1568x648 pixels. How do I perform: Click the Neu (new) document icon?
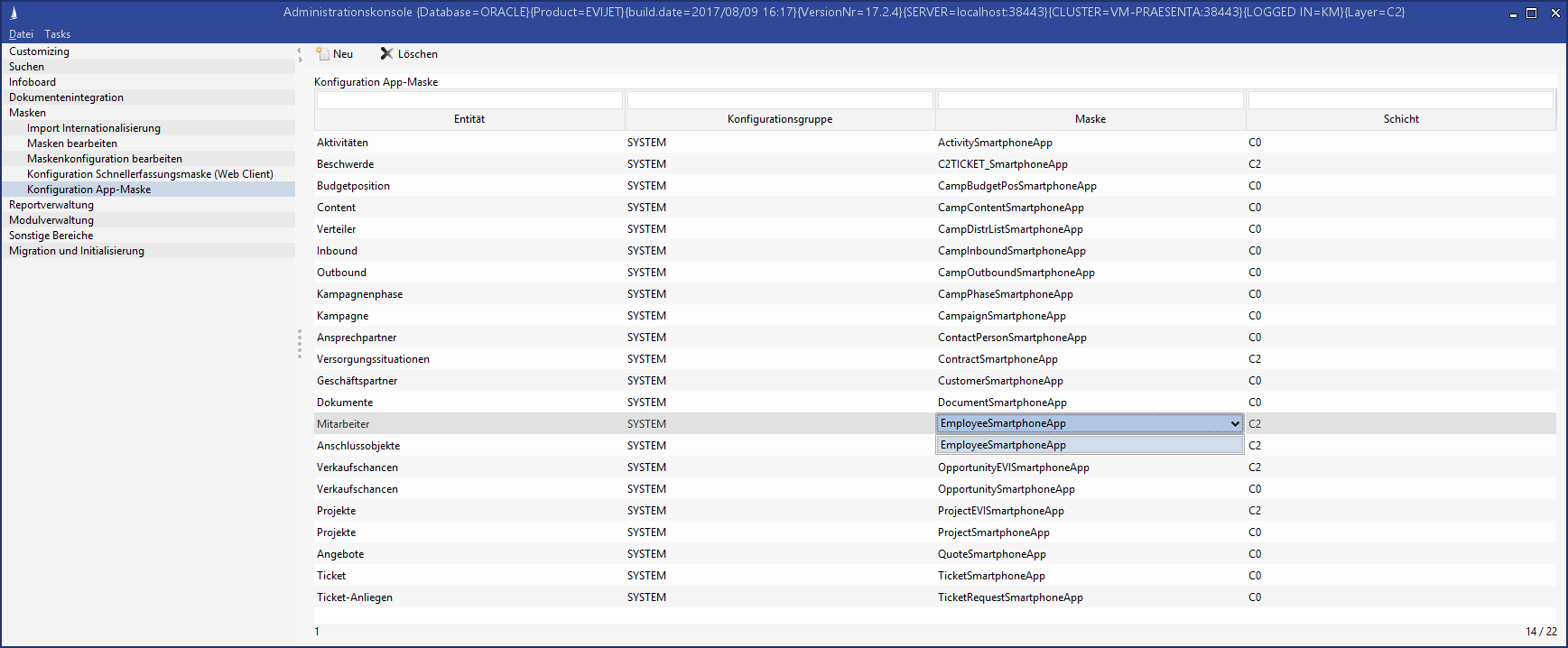pyautogui.click(x=322, y=54)
